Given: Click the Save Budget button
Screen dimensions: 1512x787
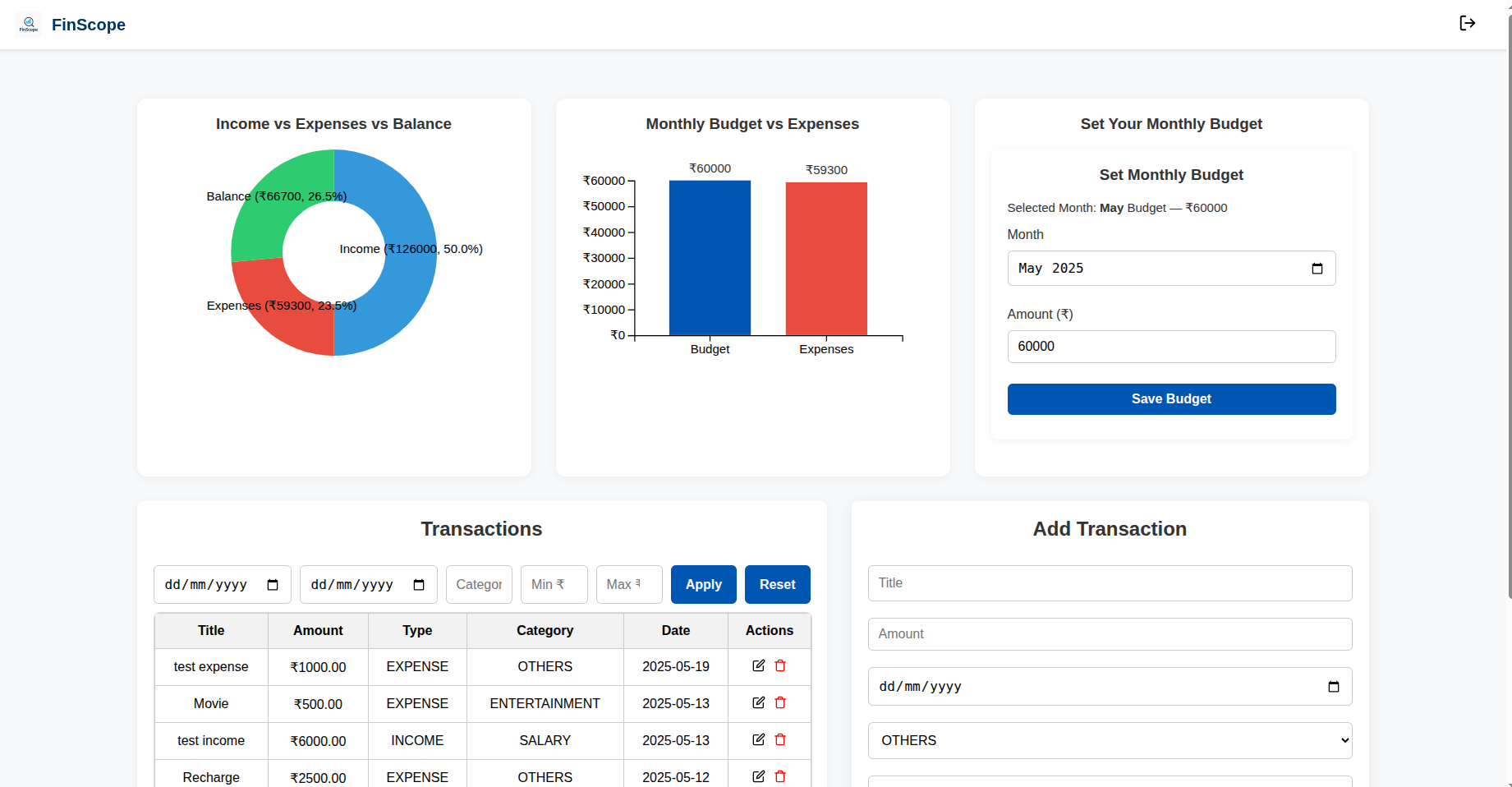Looking at the screenshot, I should [x=1170, y=399].
